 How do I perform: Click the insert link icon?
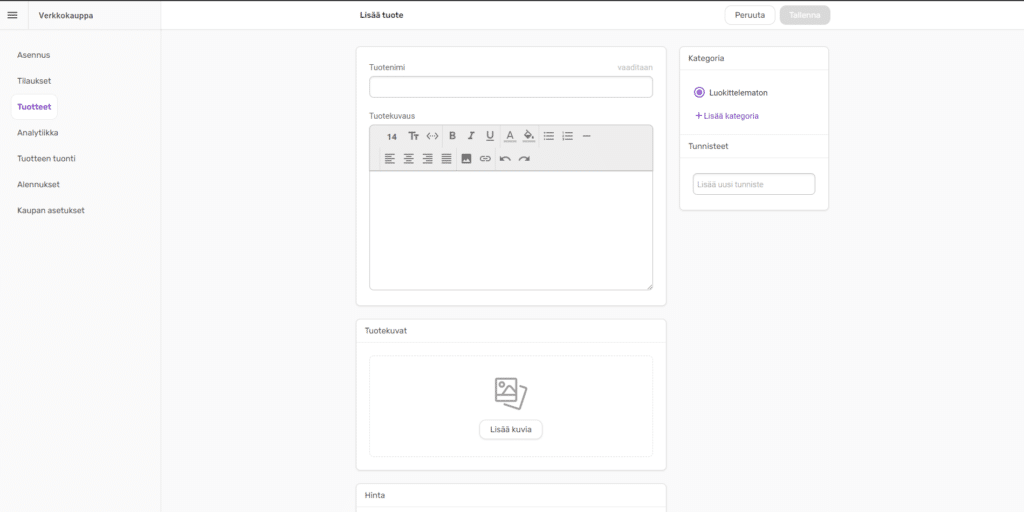(485, 159)
